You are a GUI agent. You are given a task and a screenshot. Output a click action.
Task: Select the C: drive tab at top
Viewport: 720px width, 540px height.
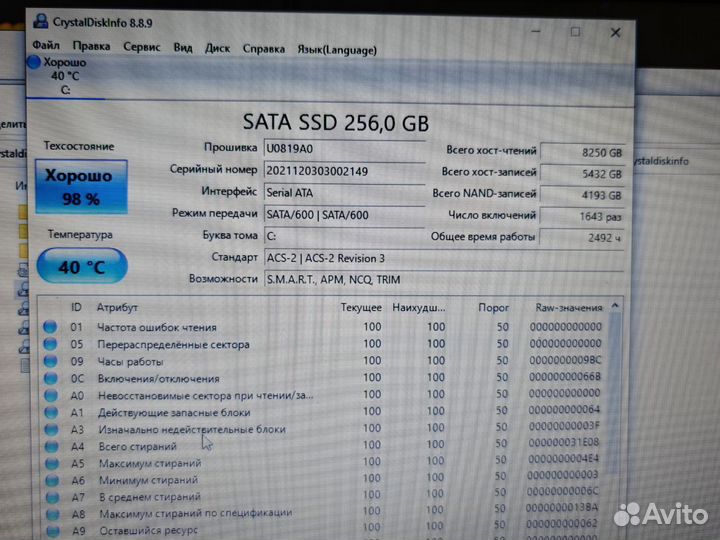(x=65, y=76)
